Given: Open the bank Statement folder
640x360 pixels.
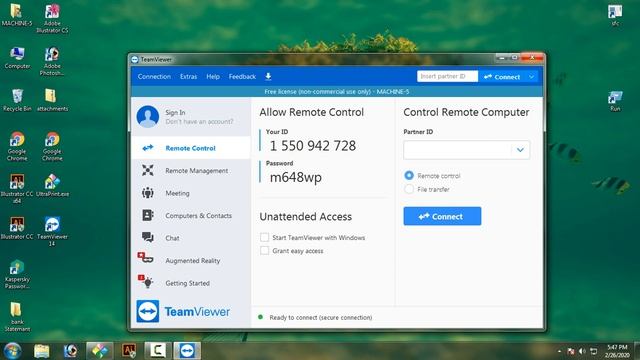Looking at the screenshot, I should tap(17, 316).
